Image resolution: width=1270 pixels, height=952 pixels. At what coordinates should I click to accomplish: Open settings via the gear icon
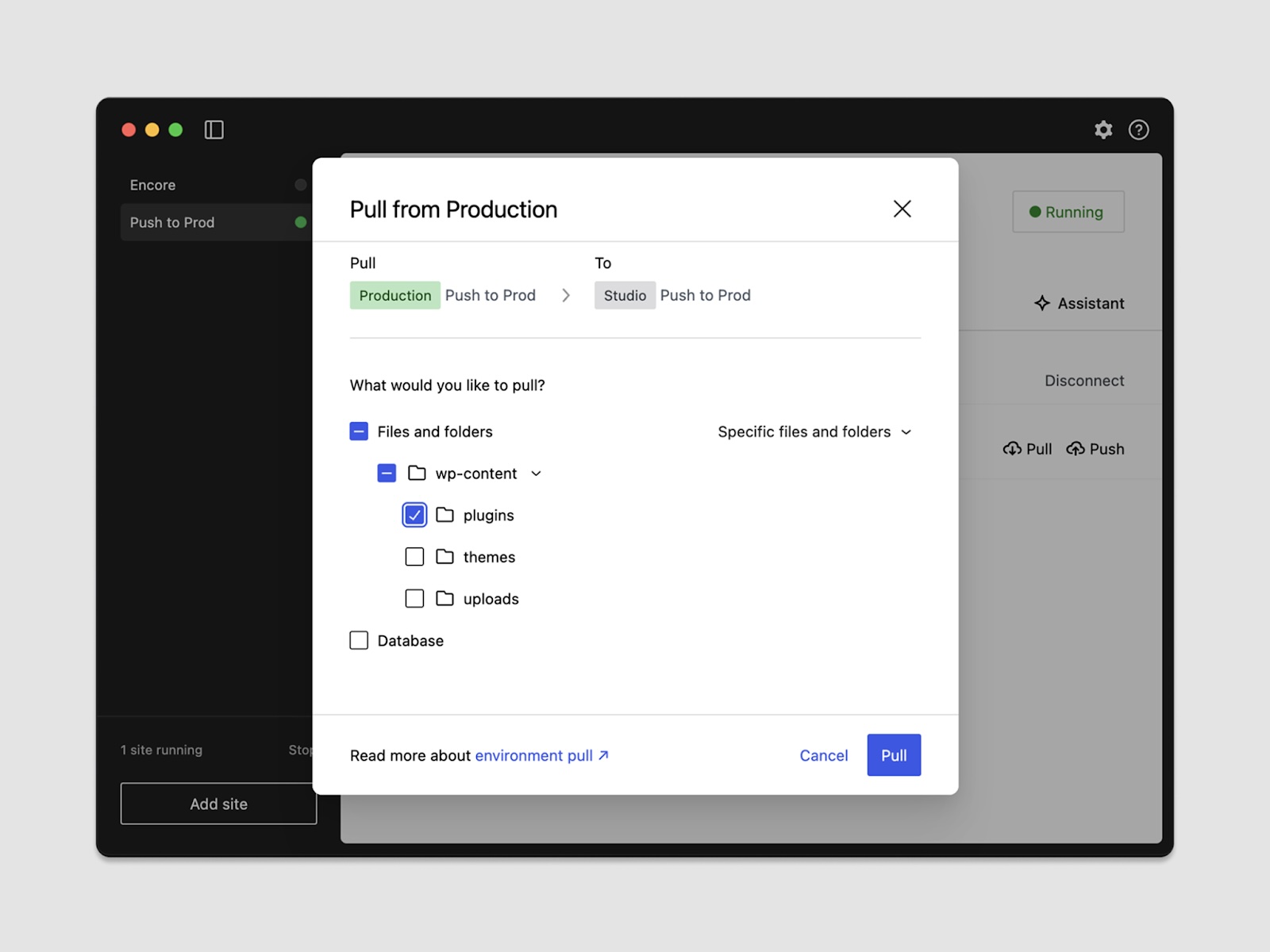point(1103,129)
